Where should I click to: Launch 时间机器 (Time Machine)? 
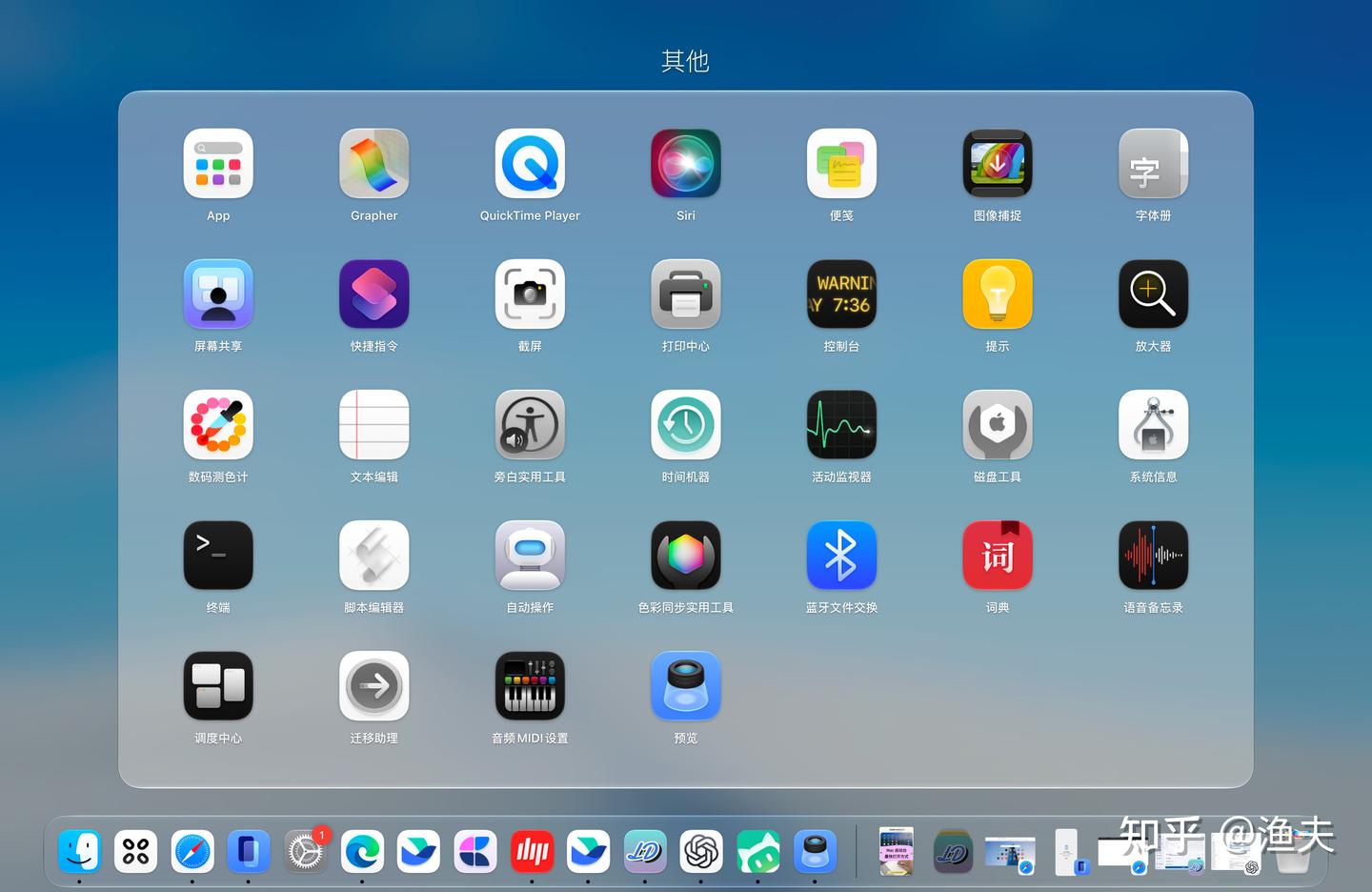(x=686, y=425)
